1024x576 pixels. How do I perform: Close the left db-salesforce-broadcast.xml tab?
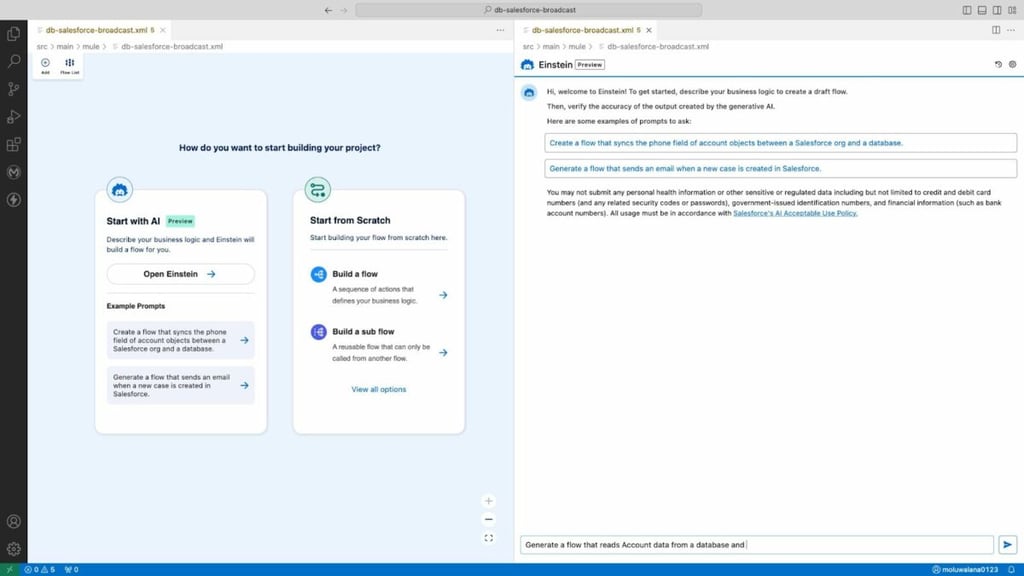pos(163,30)
